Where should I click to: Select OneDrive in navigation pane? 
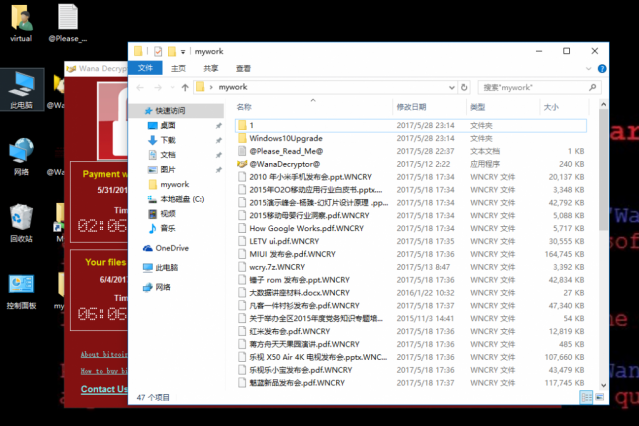[172, 248]
